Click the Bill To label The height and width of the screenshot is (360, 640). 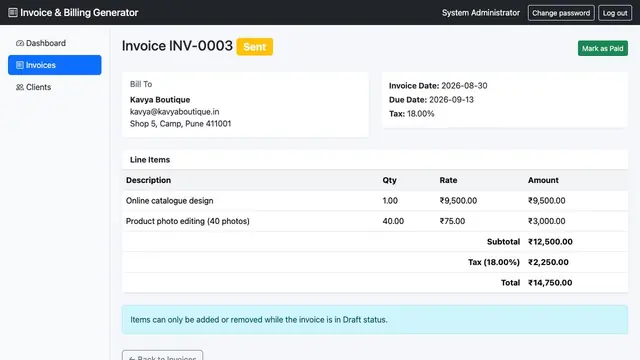pyautogui.click(x=141, y=84)
